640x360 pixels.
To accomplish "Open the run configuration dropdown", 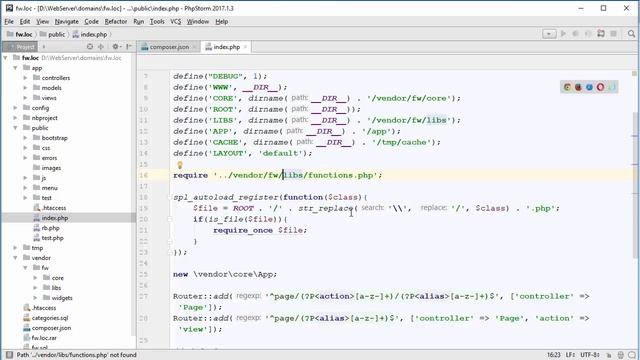I will 549,34.
